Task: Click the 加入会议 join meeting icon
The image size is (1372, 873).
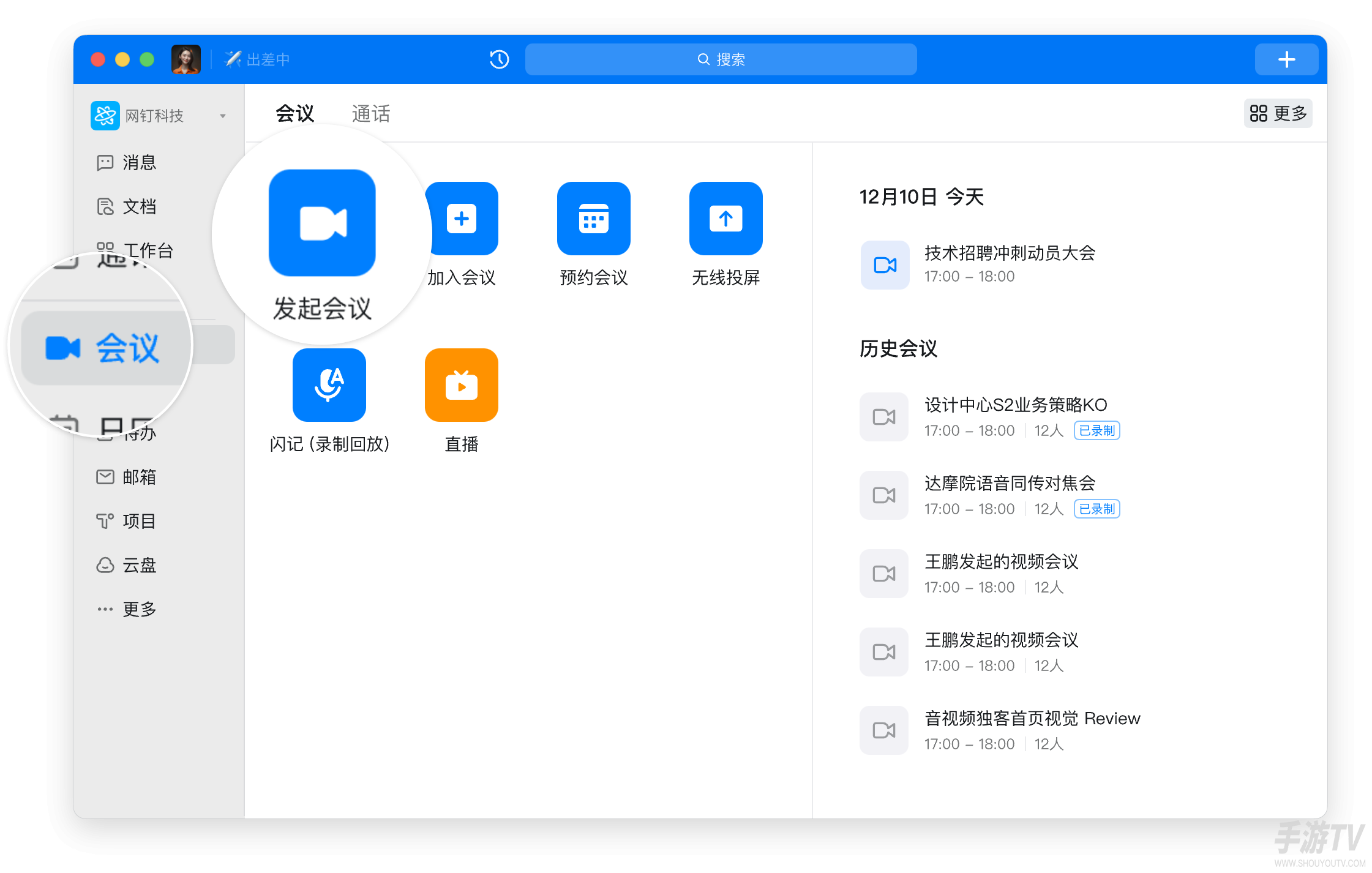Action: point(462,219)
